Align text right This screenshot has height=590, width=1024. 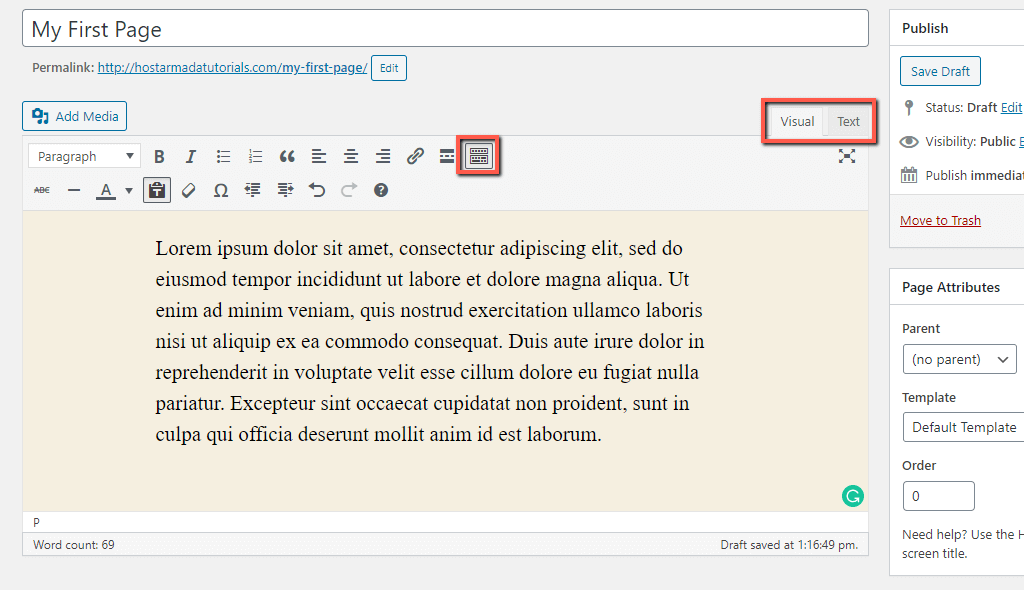[x=383, y=157]
